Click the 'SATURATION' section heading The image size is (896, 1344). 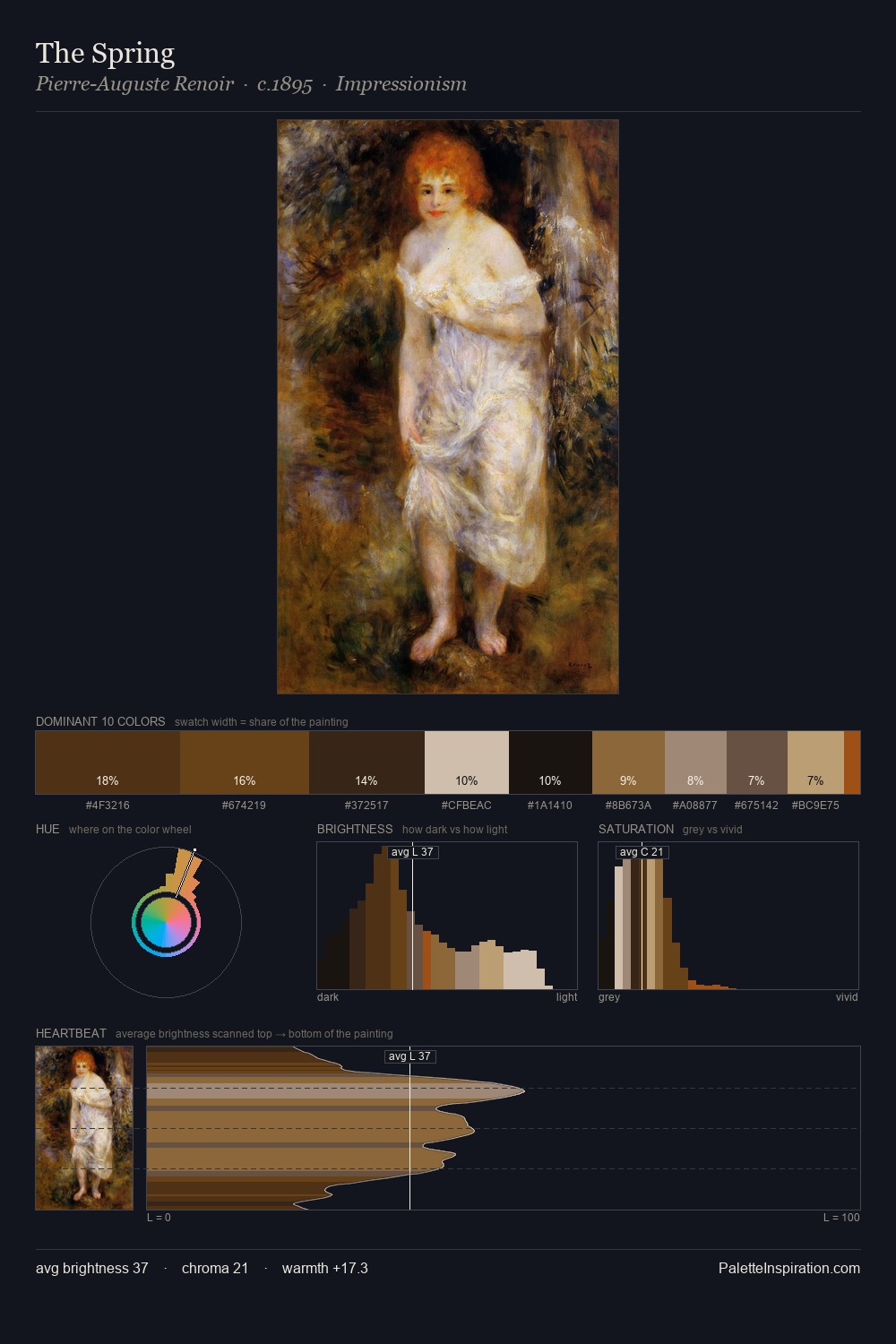[636, 829]
